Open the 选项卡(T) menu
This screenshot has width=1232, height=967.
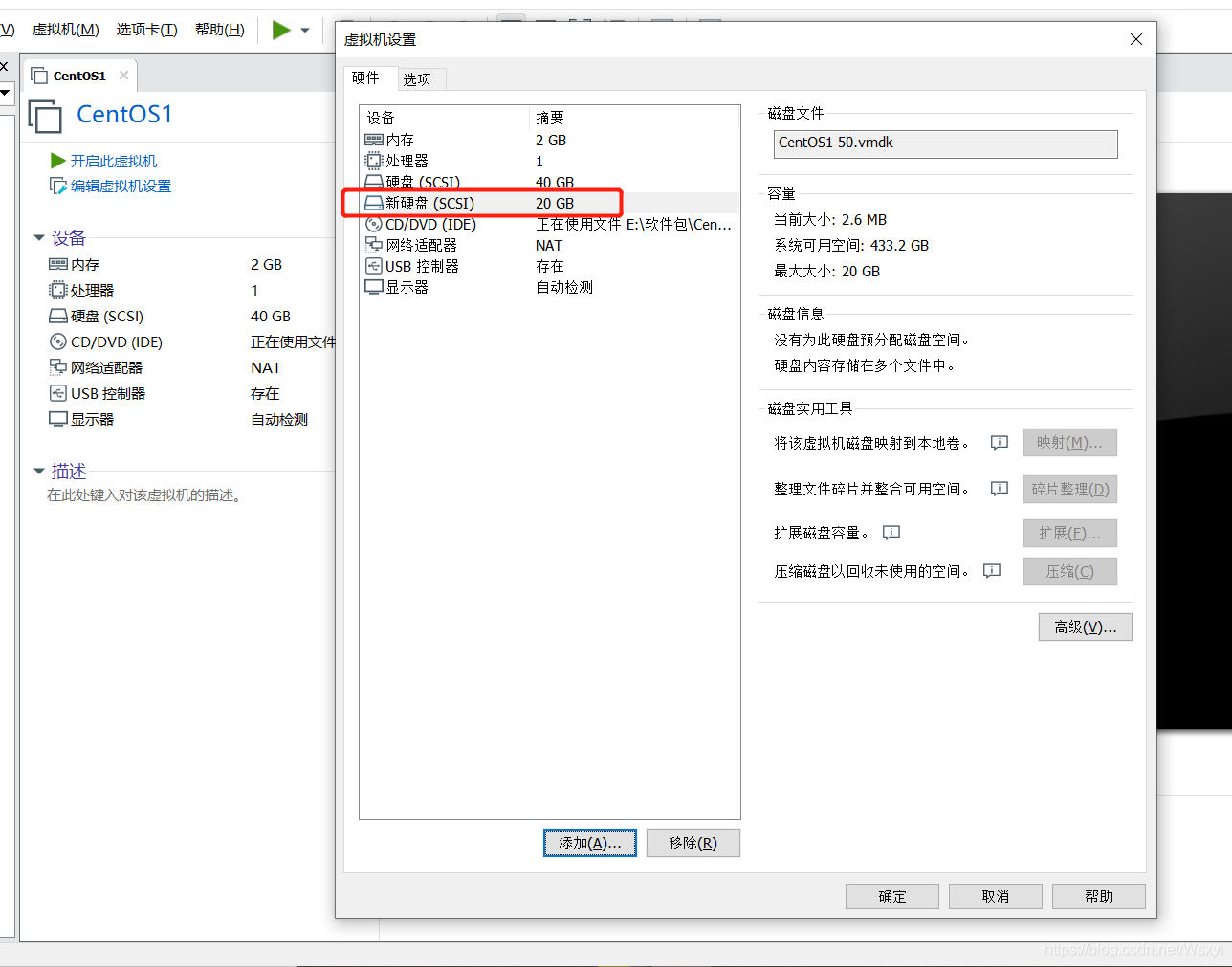click(x=146, y=30)
